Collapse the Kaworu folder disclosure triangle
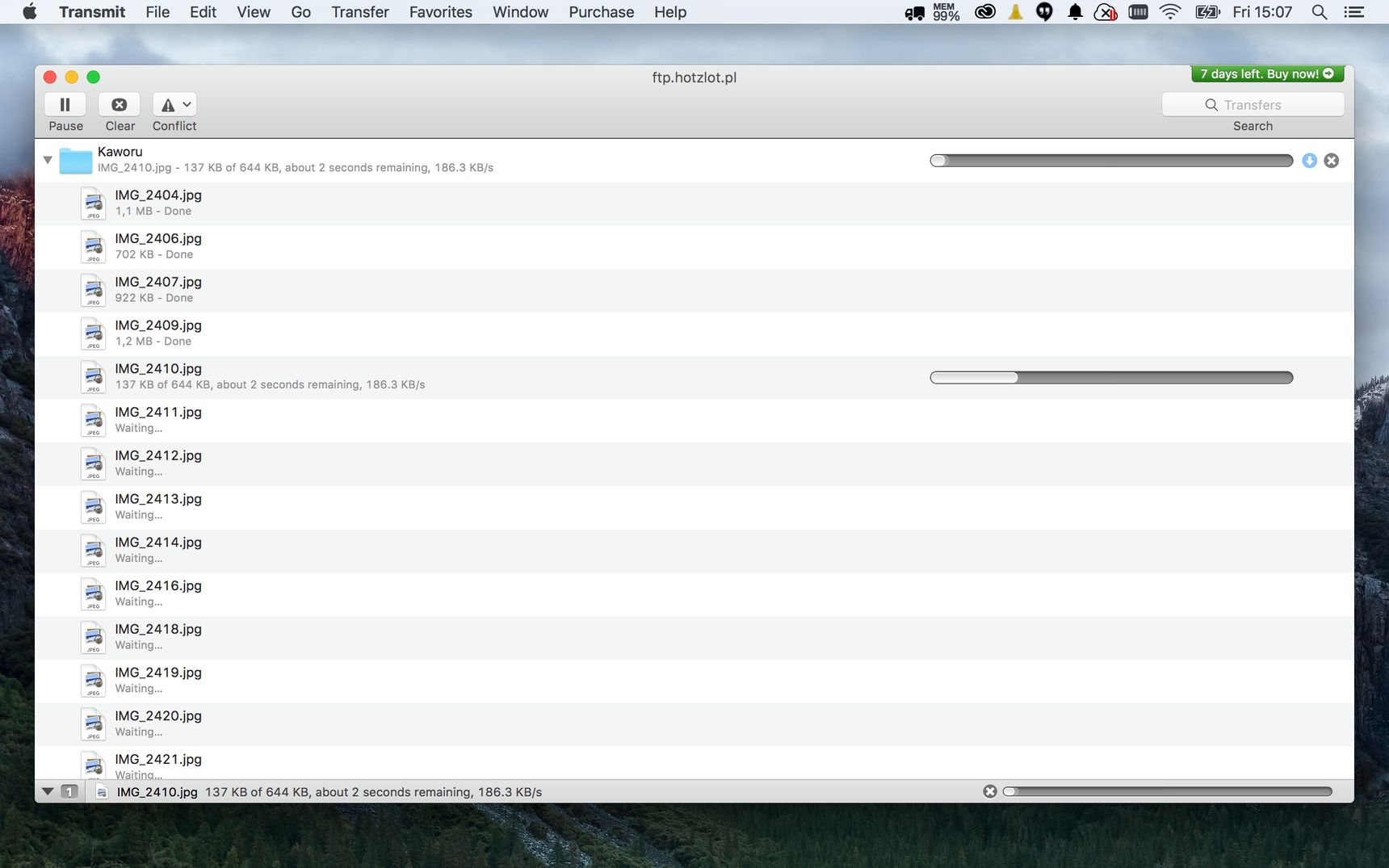This screenshot has height=868, width=1389. (48, 160)
